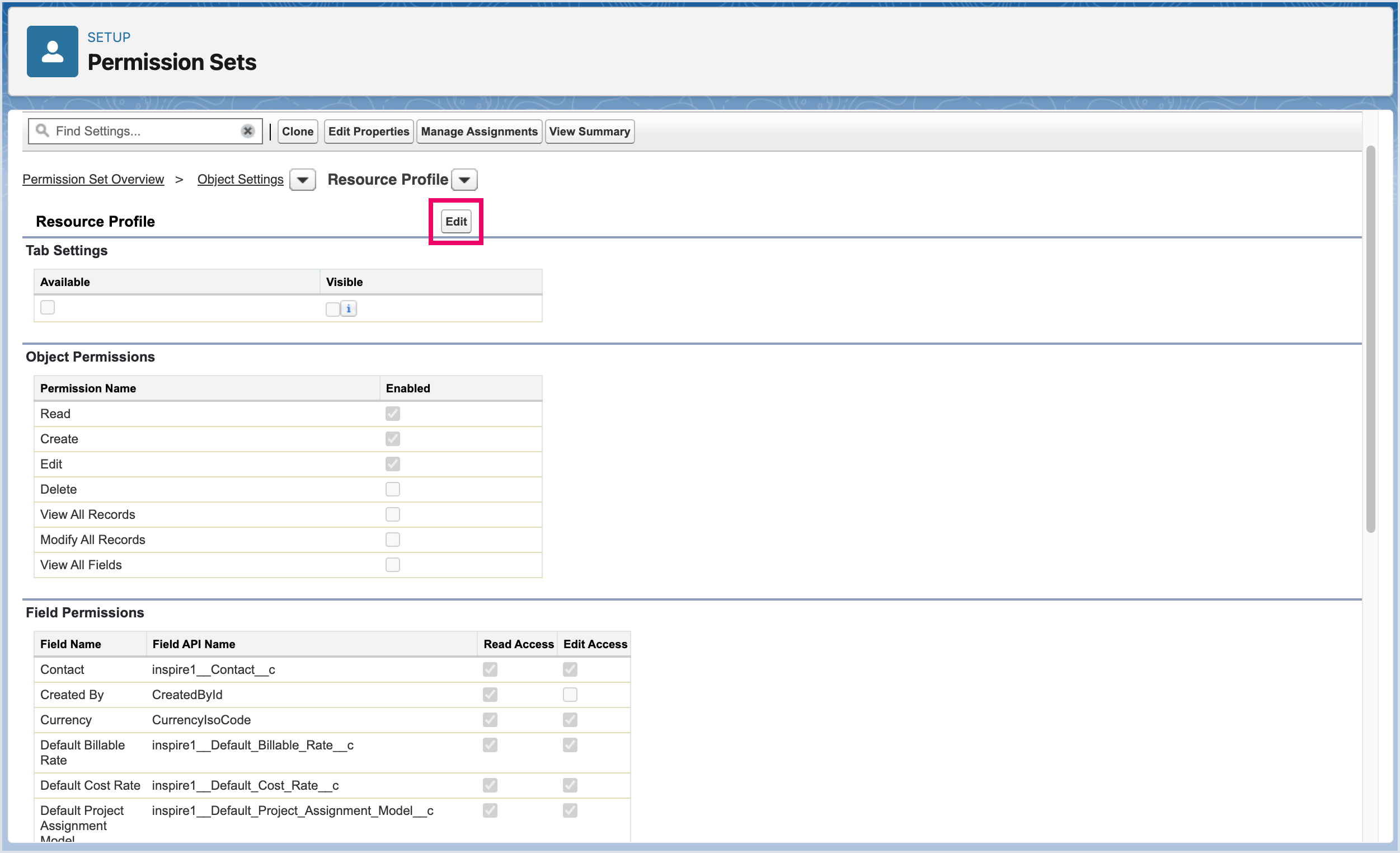Open the View Summary button
Screen dimensions: 1400x853
pyautogui.click(x=589, y=132)
